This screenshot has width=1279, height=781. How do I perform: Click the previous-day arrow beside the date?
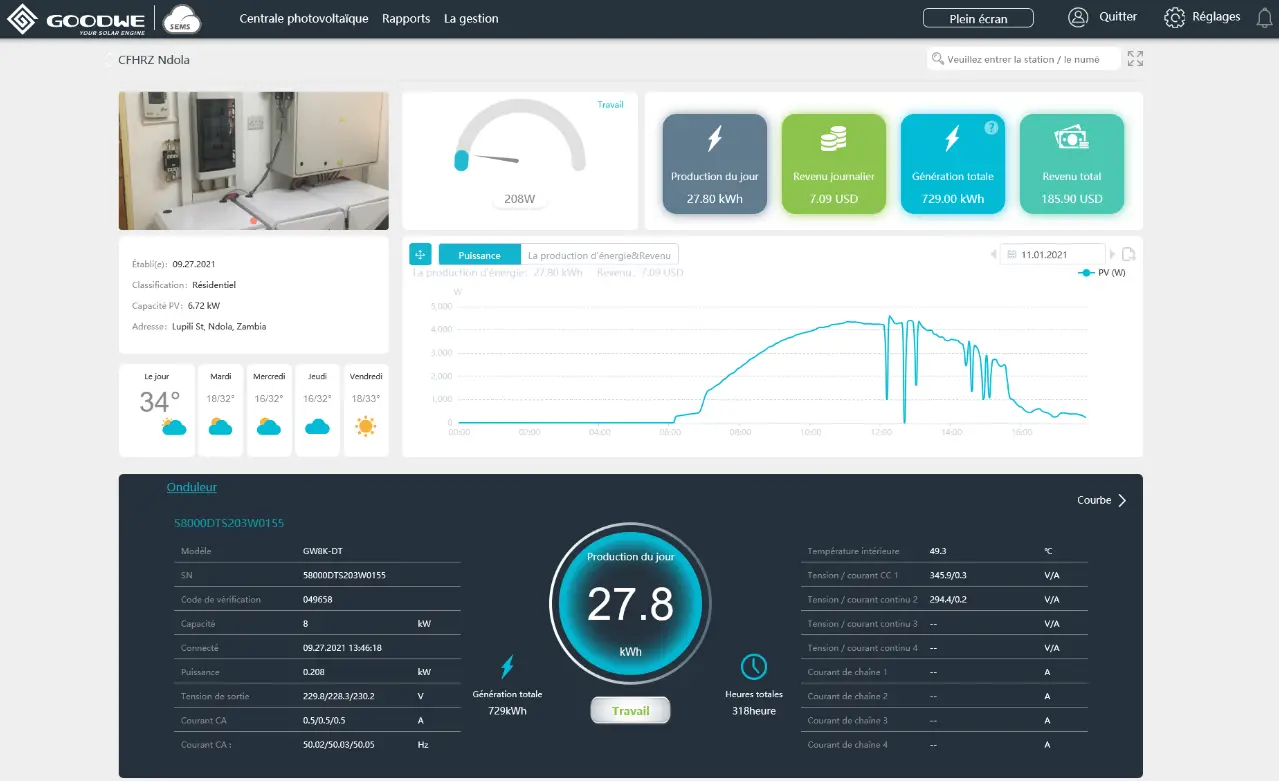(993, 254)
